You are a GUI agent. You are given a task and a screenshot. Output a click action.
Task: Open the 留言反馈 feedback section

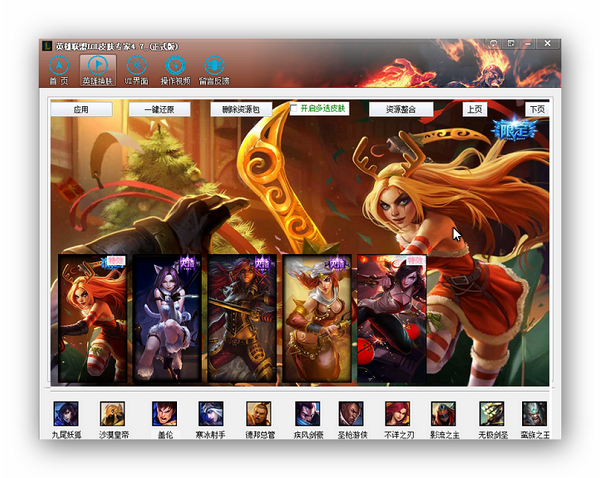[214, 70]
